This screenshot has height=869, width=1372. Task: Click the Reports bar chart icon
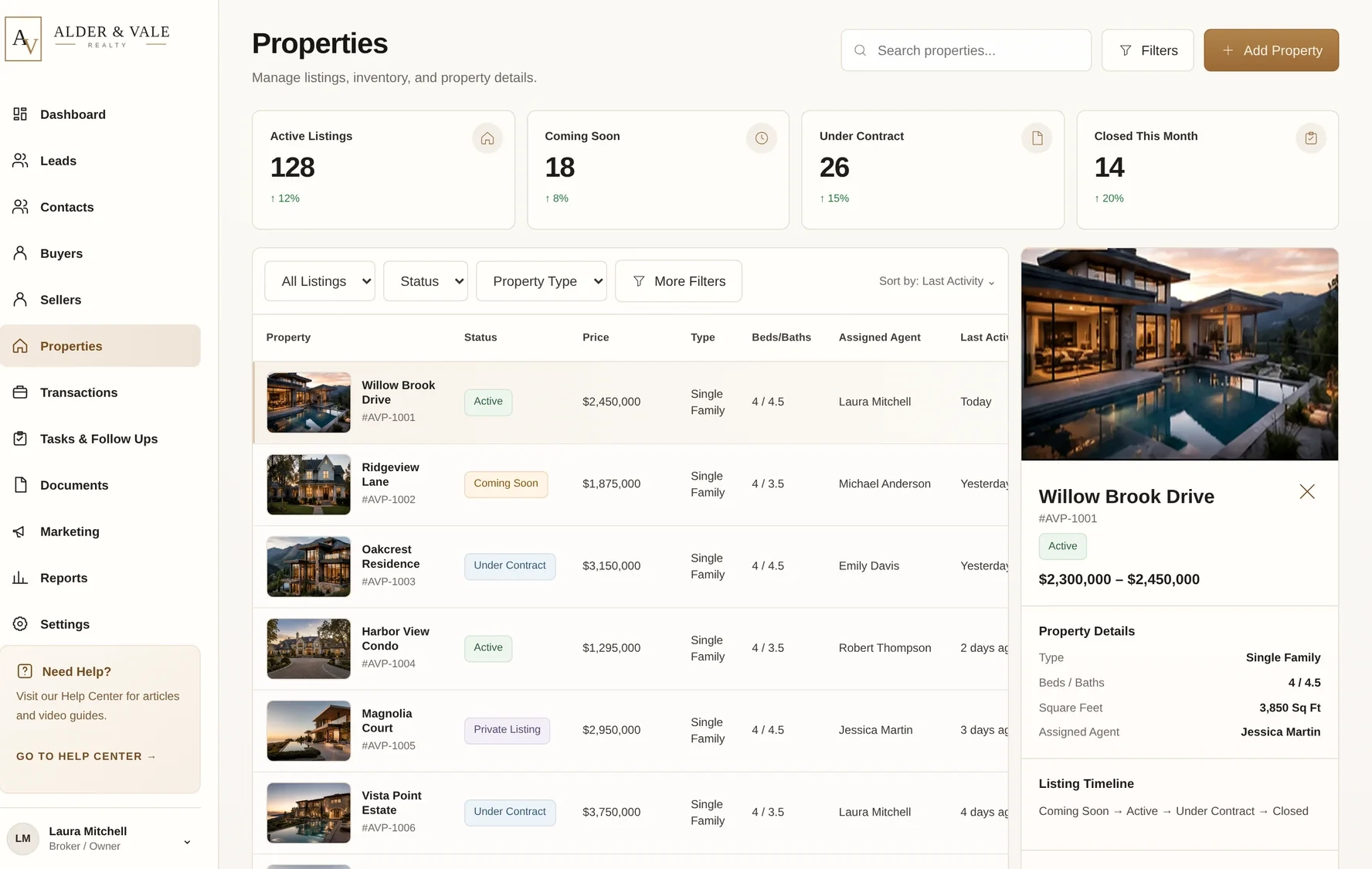(20, 578)
